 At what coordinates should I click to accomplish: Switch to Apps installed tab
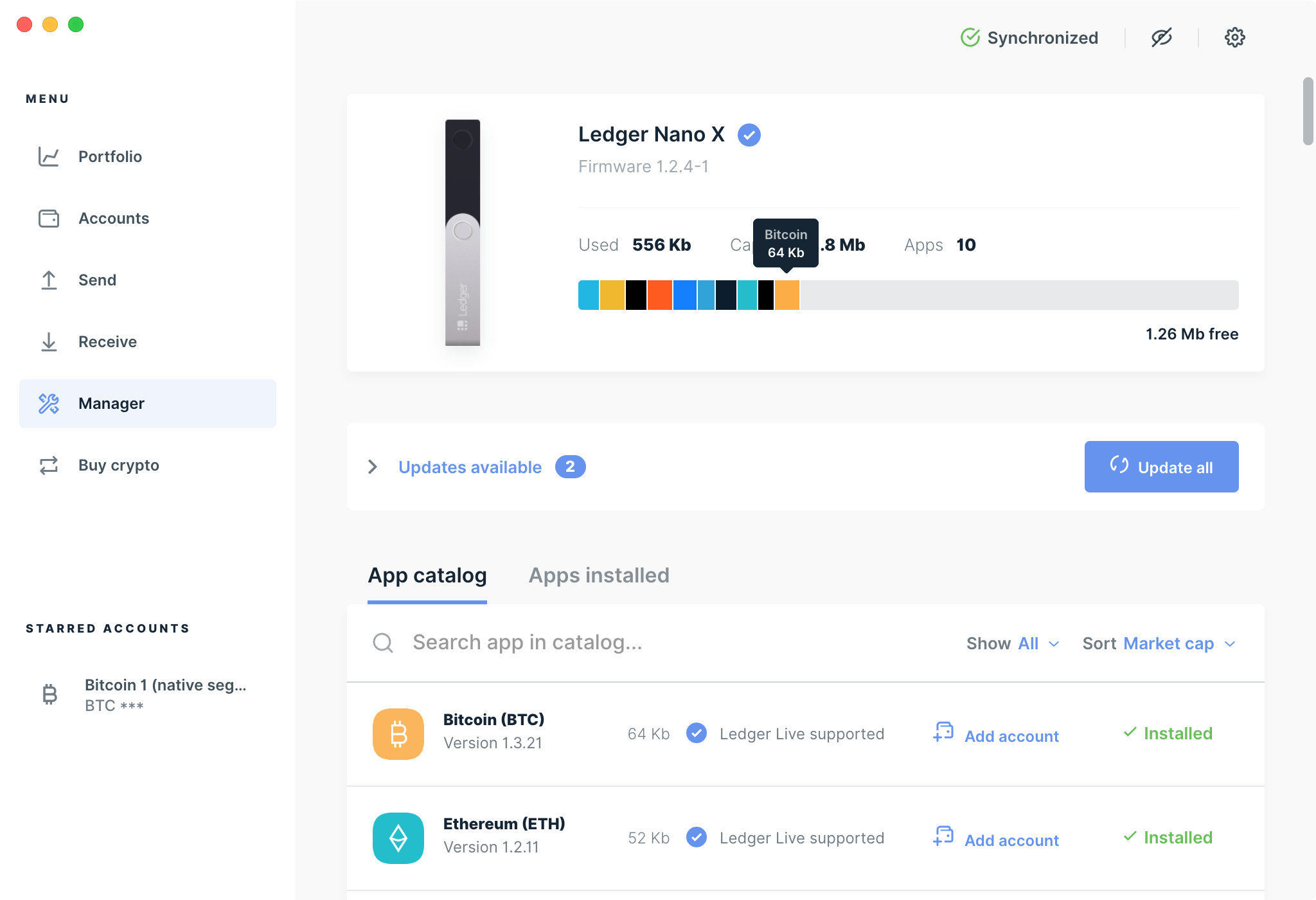coord(599,575)
